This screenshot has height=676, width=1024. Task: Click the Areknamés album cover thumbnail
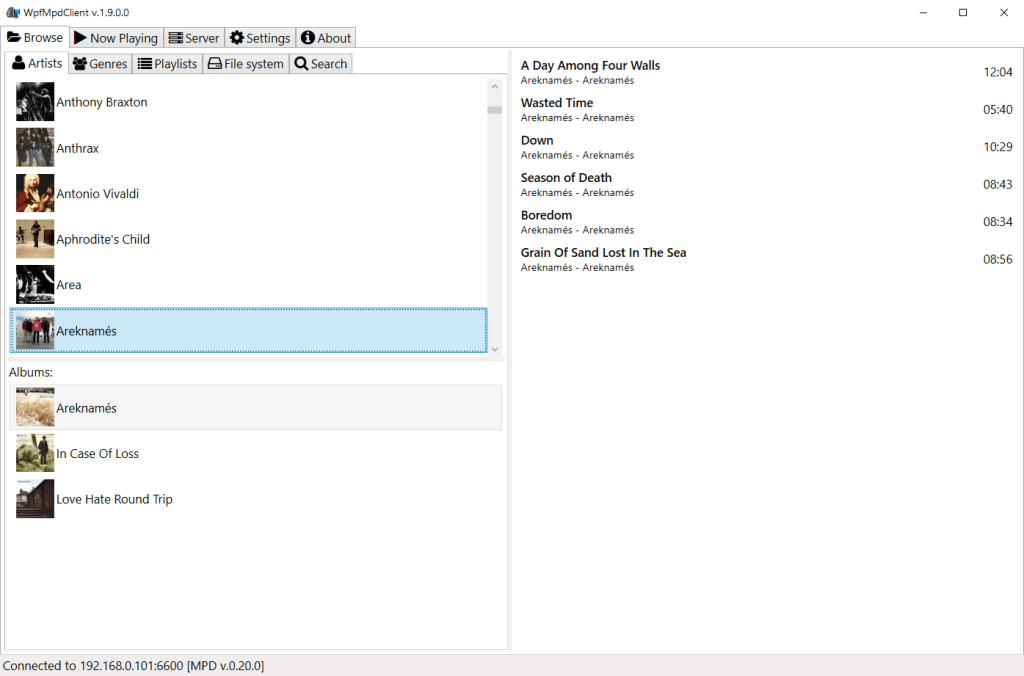tap(35, 407)
